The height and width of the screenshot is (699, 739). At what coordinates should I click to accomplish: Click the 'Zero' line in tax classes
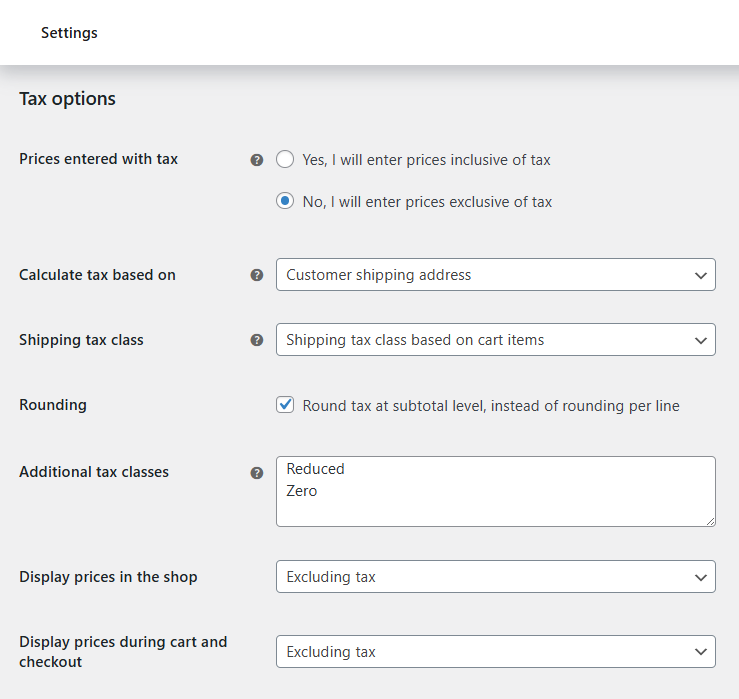(302, 491)
